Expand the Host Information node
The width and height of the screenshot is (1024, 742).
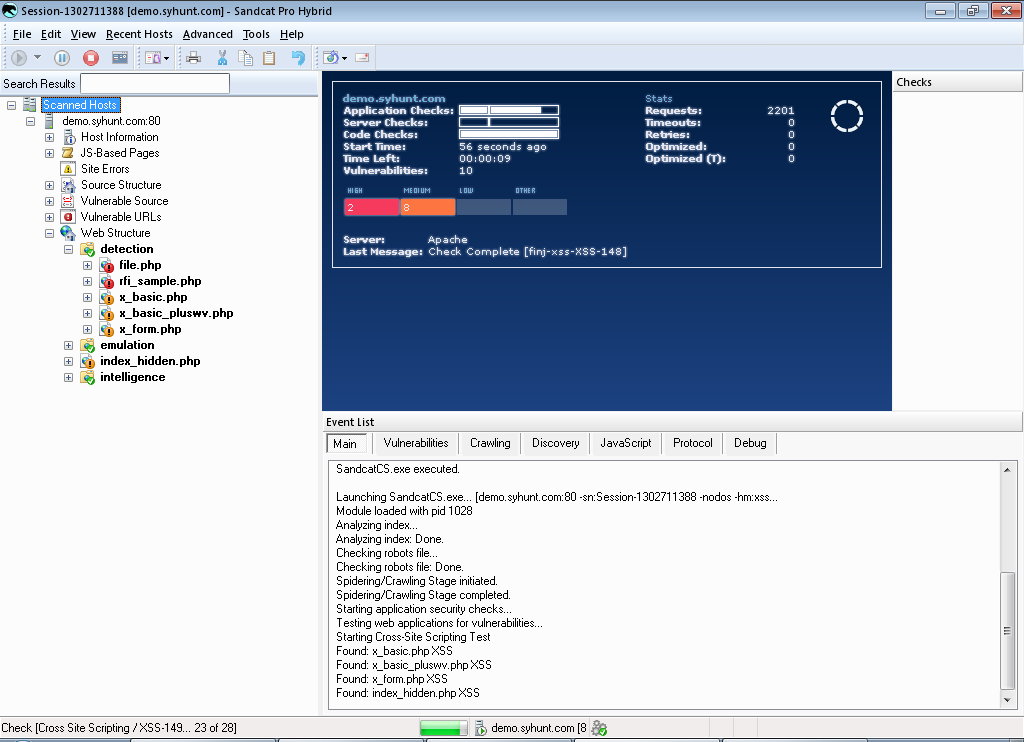49,137
